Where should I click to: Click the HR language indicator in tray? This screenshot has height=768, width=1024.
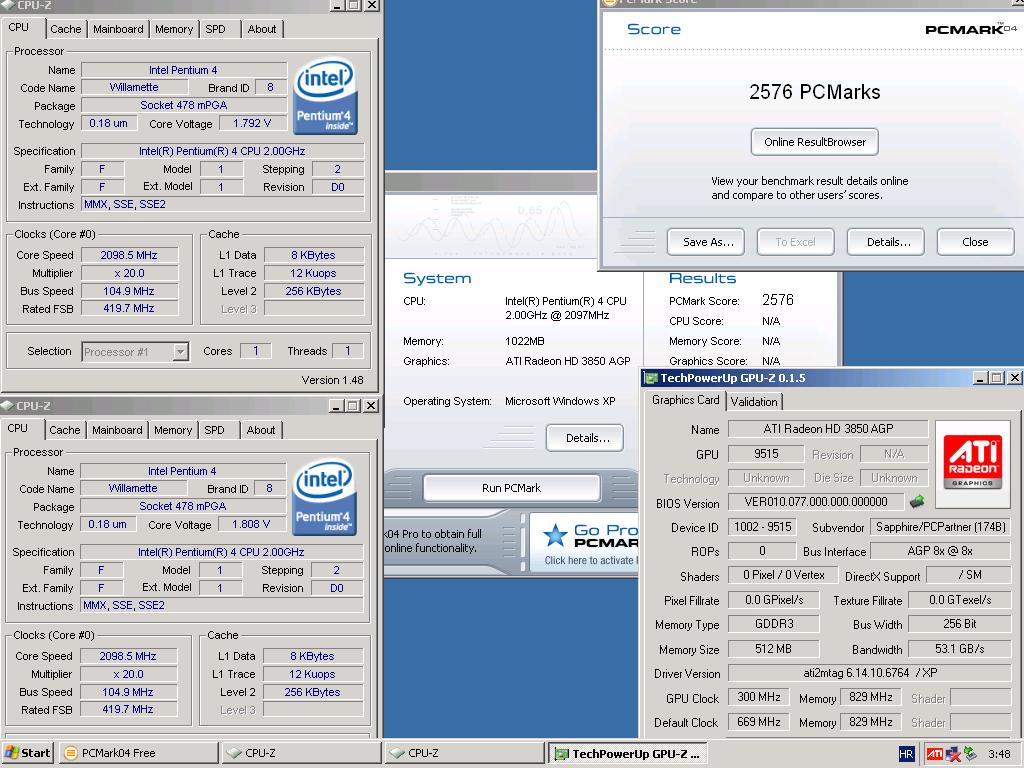tap(906, 754)
